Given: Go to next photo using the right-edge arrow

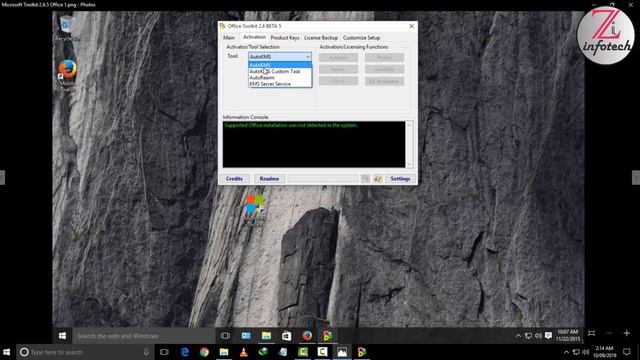Looking at the screenshot, I should tap(636, 178).
